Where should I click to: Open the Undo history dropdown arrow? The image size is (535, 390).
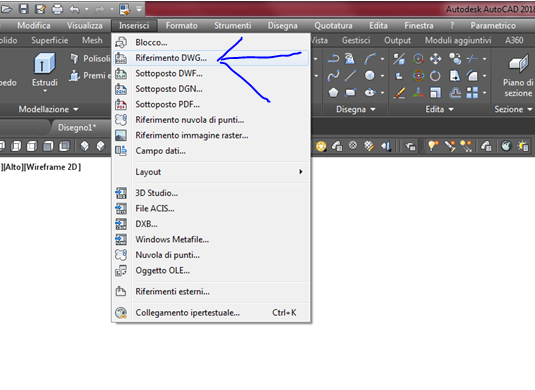tap(86, 9)
